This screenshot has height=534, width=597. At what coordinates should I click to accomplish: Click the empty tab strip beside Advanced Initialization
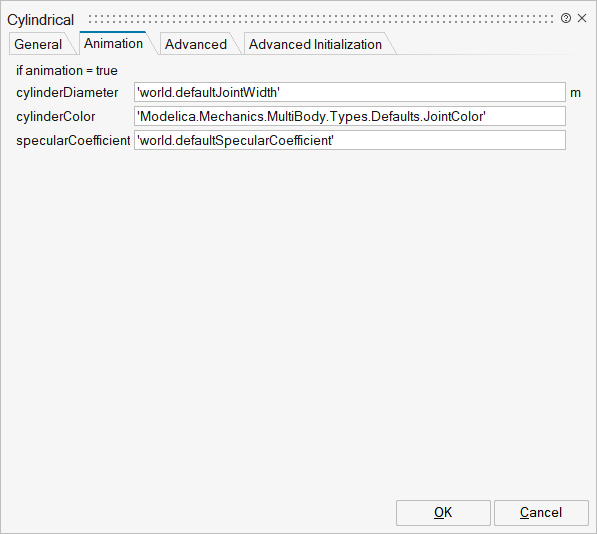[491, 44]
